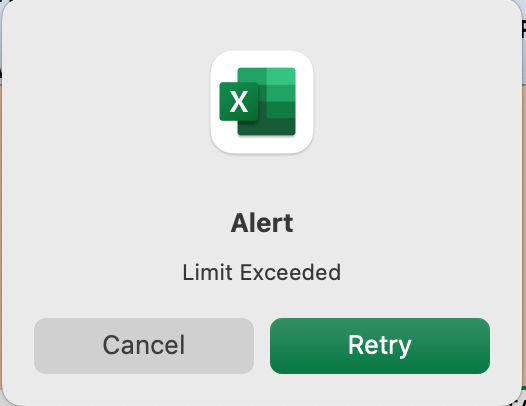Click the bold Alert heading
The image size is (526, 406).
(x=262, y=223)
